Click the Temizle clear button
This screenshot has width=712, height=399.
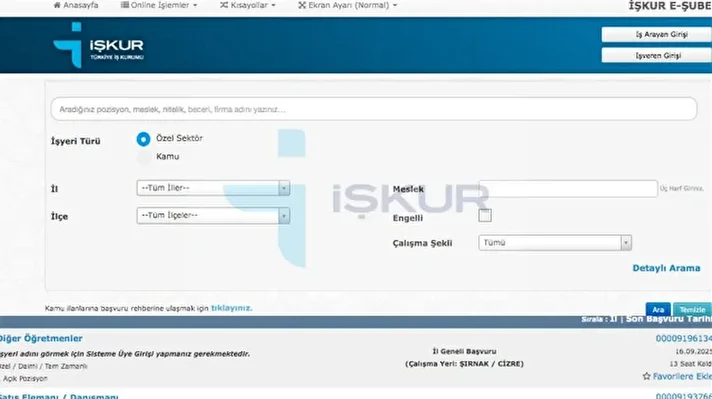(692, 310)
